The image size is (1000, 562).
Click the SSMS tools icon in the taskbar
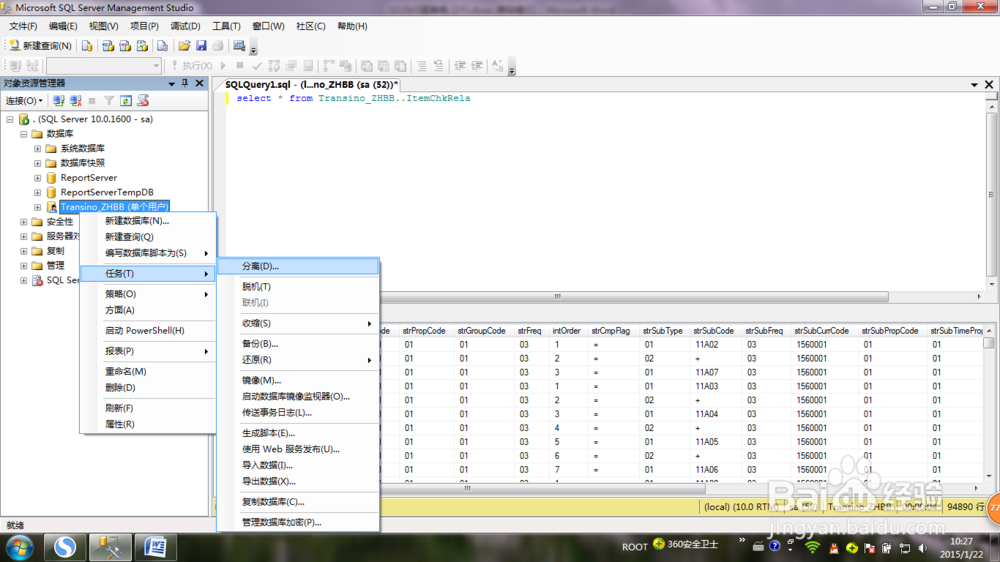coord(110,547)
